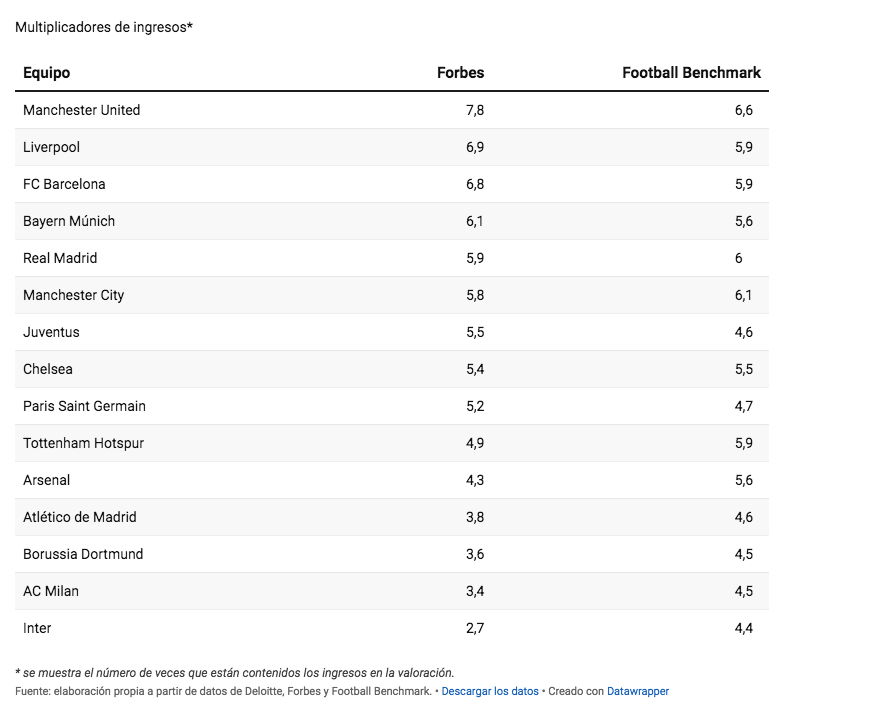
Task: Open the Datawrapper link
Action: [x=637, y=691]
